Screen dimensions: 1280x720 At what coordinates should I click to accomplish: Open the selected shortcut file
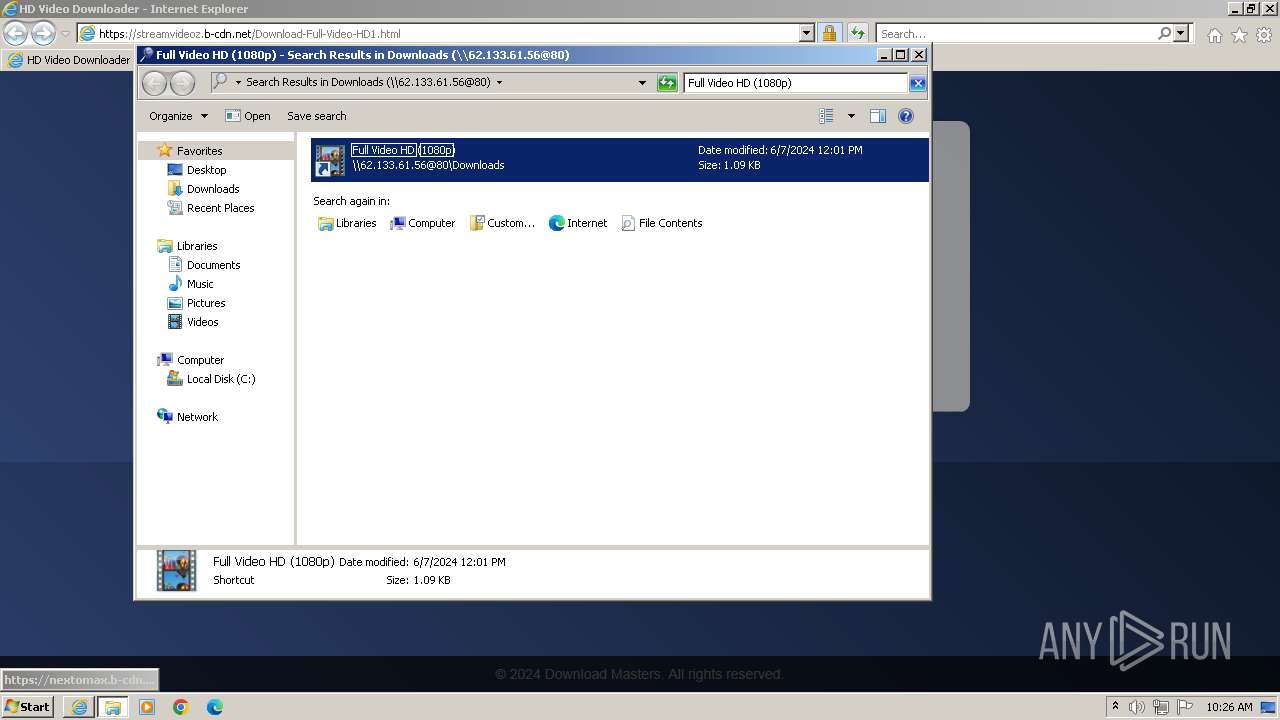[248, 116]
